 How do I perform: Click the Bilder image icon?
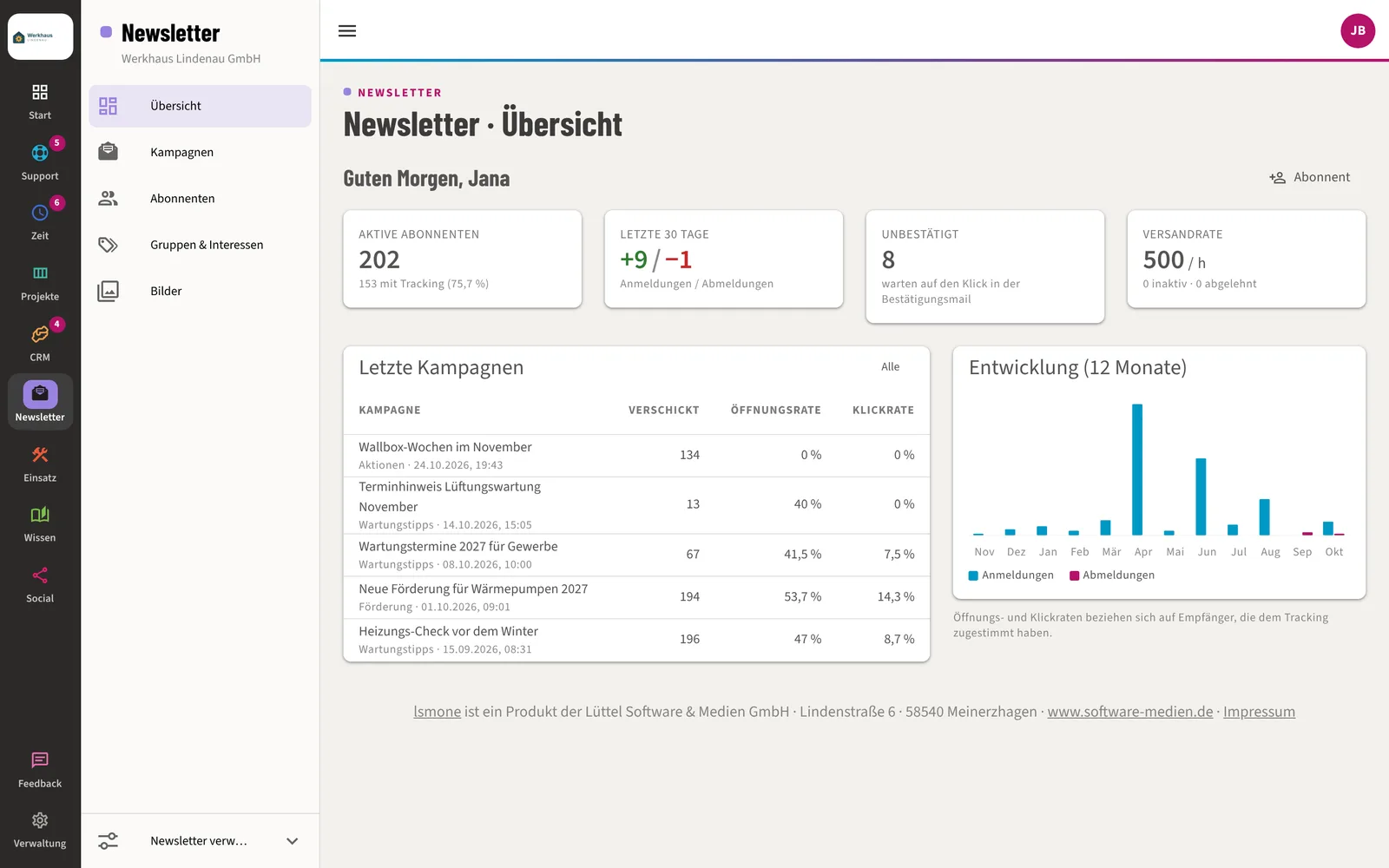click(108, 291)
